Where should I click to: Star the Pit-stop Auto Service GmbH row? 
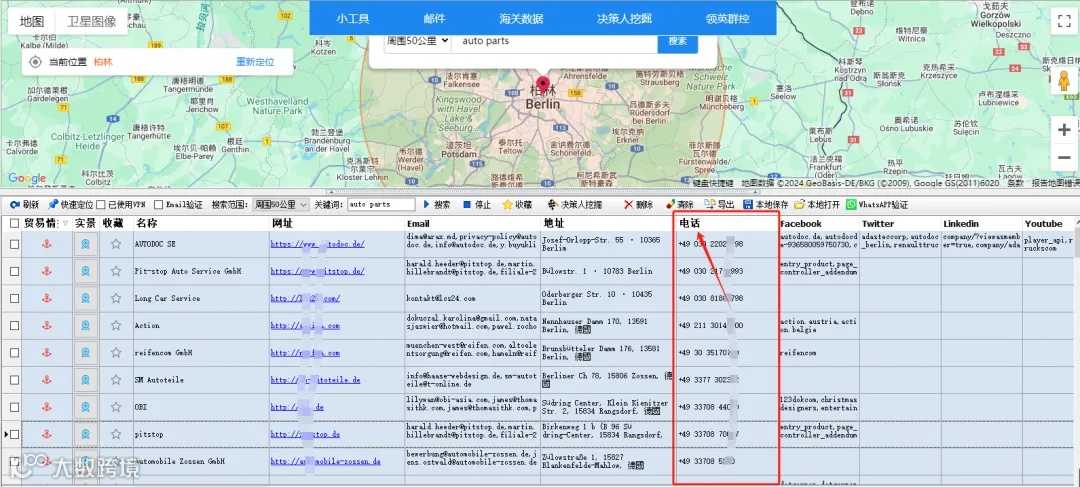tap(116, 271)
